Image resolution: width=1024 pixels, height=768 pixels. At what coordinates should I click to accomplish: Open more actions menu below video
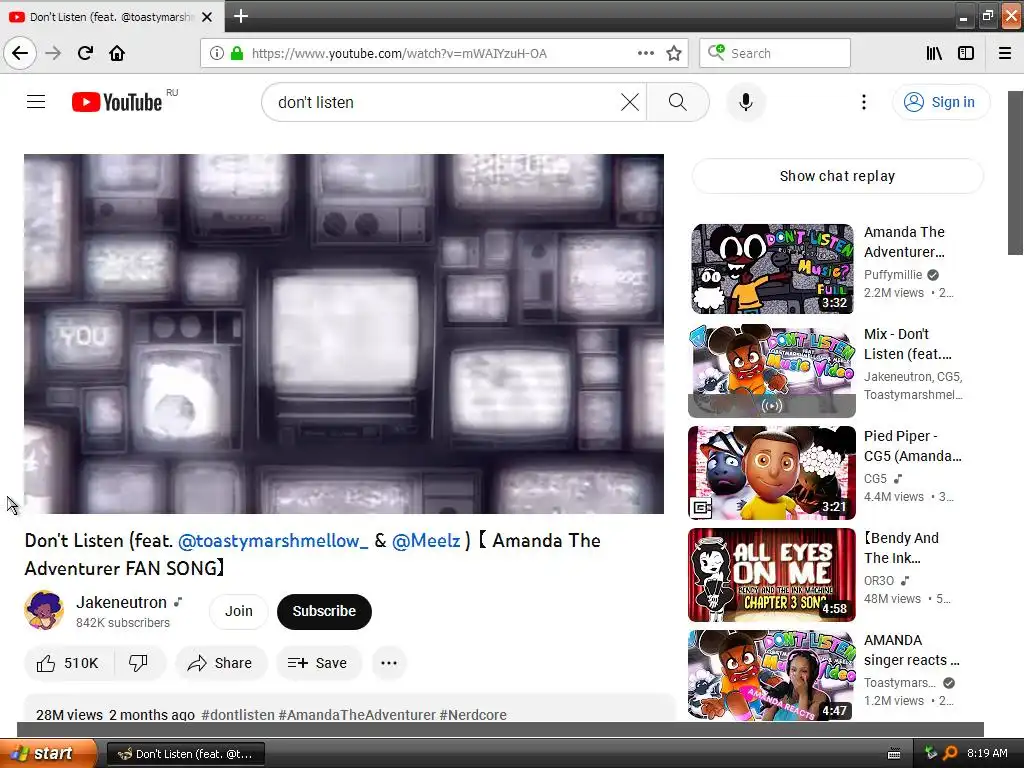coord(389,663)
